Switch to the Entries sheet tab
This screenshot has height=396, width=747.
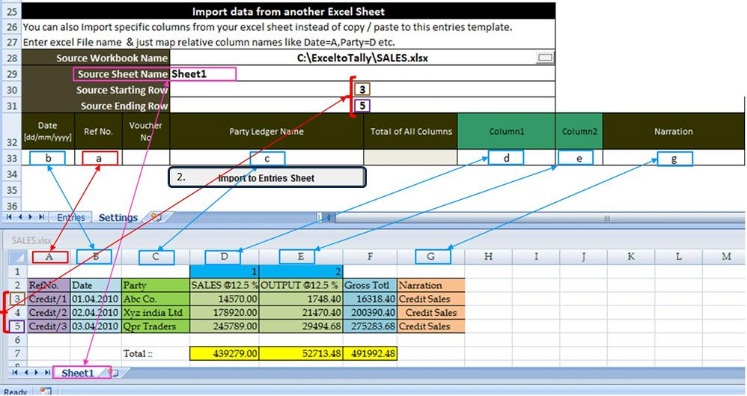[71, 217]
